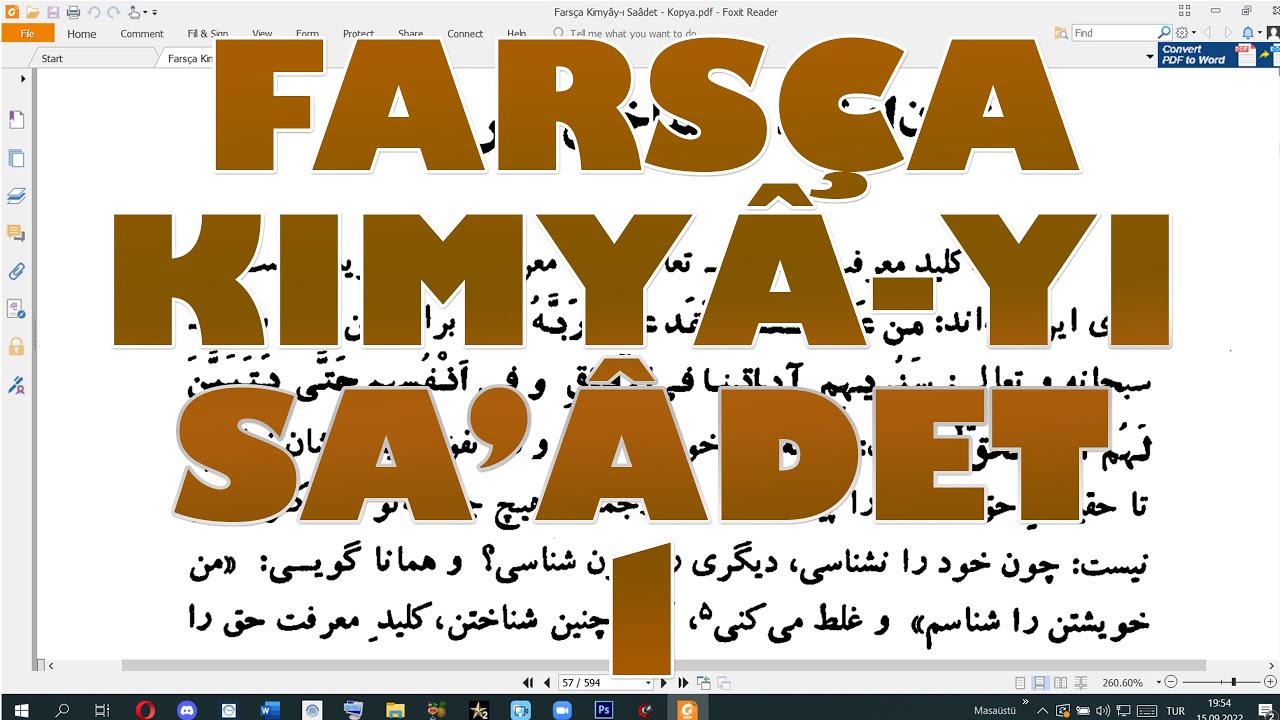1280x720 pixels.
Task: Open the Pages thumbnails panel icon
Action: coord(16,158)
